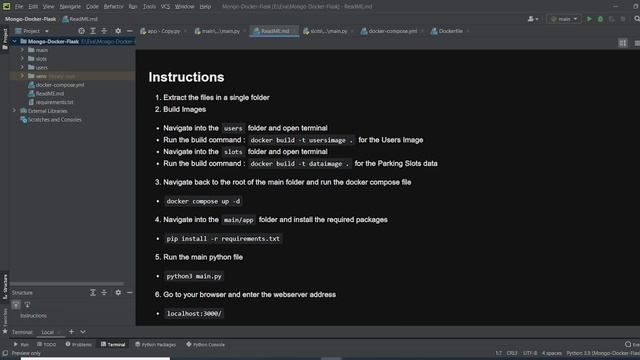Screen dimensions: 640x360
Task: Run the main configuration
Action: click(x=589, y=19)
